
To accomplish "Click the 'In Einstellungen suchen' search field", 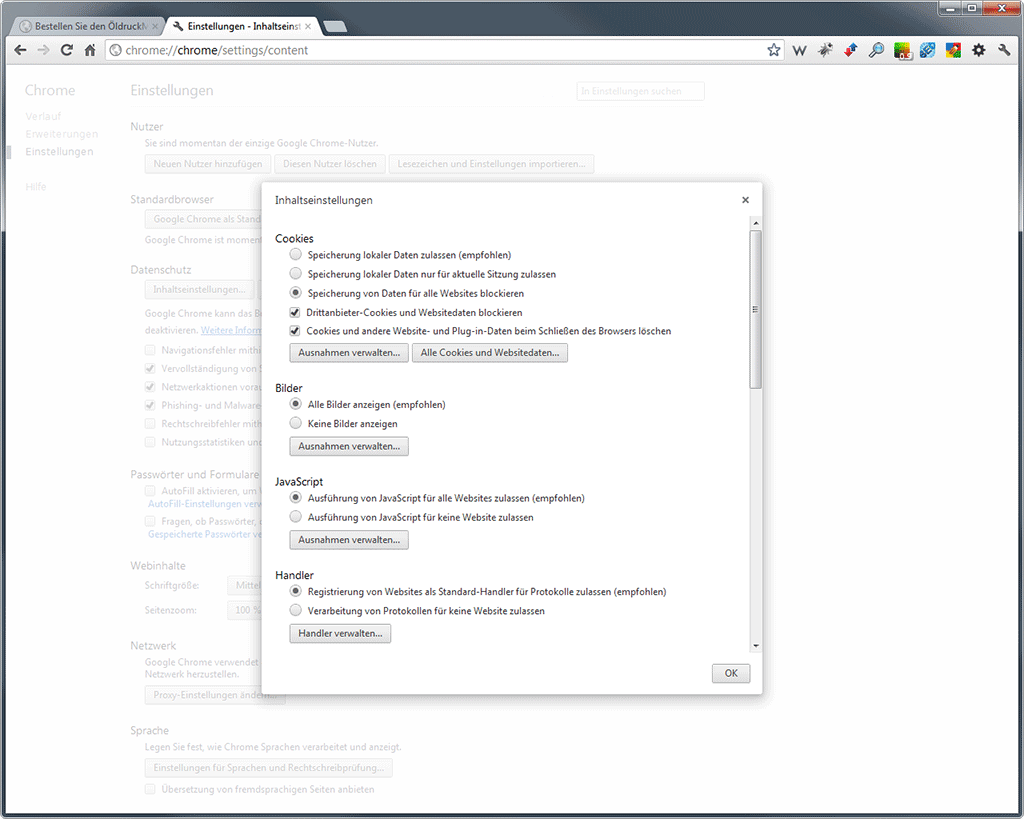I will click(x=640, y=91).
